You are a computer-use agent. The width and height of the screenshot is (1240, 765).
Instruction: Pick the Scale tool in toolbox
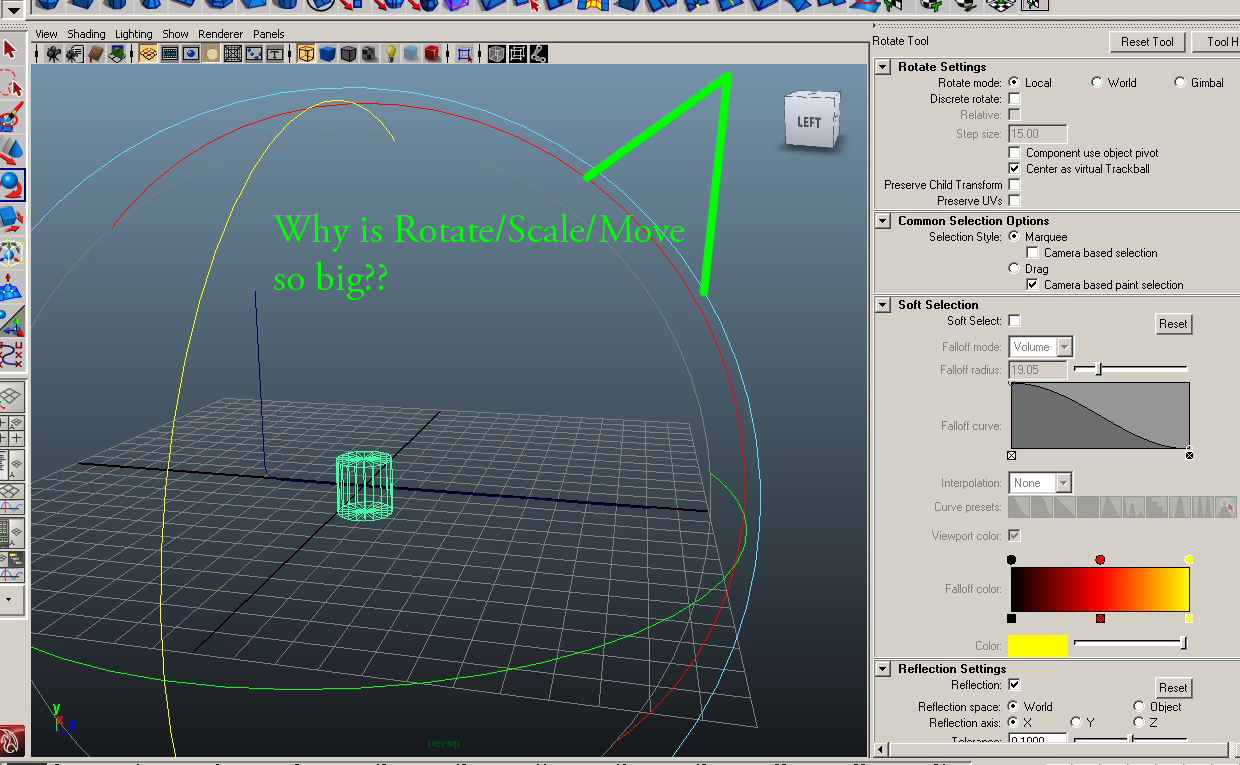tap(12, 219)
